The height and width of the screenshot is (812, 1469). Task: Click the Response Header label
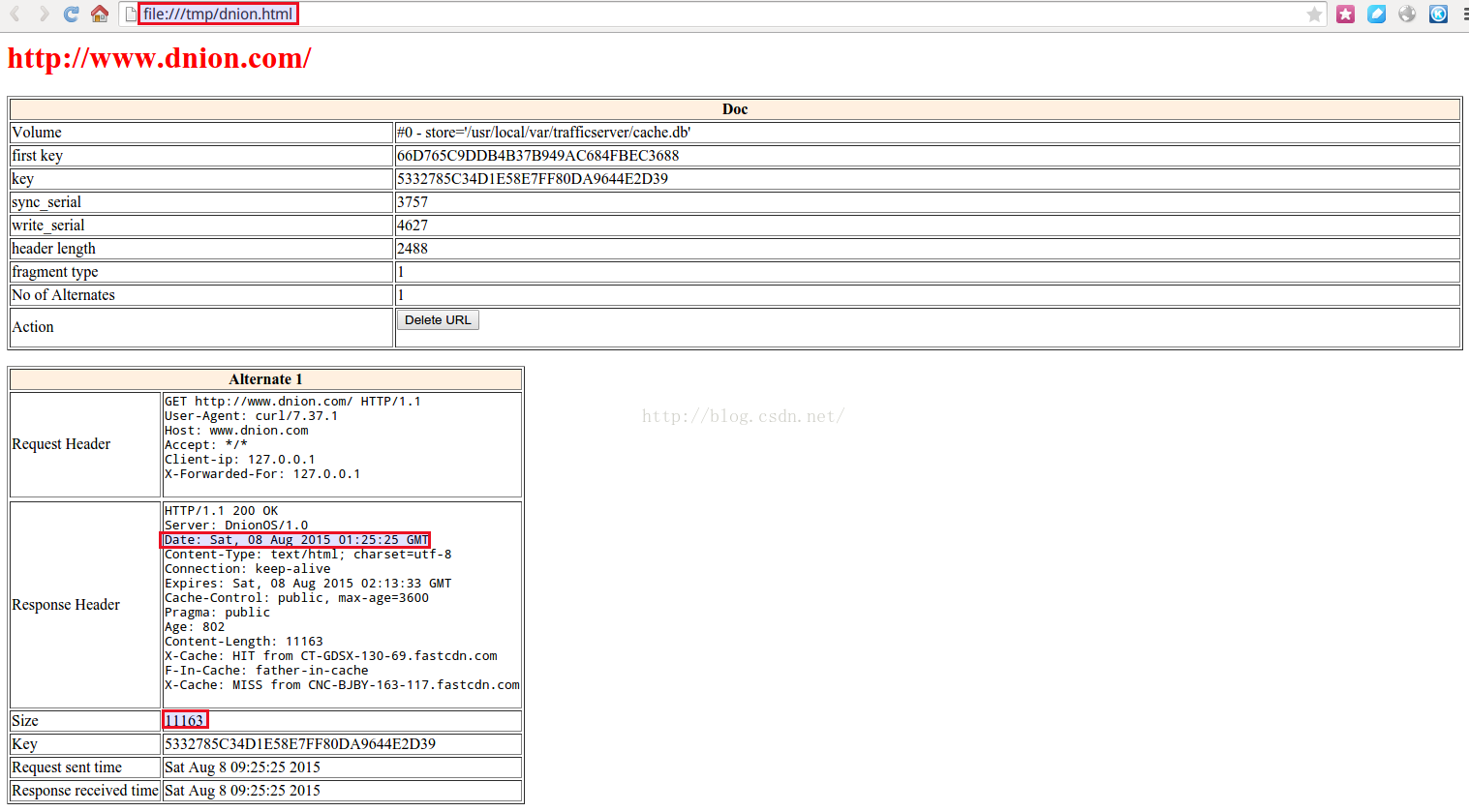66,605
